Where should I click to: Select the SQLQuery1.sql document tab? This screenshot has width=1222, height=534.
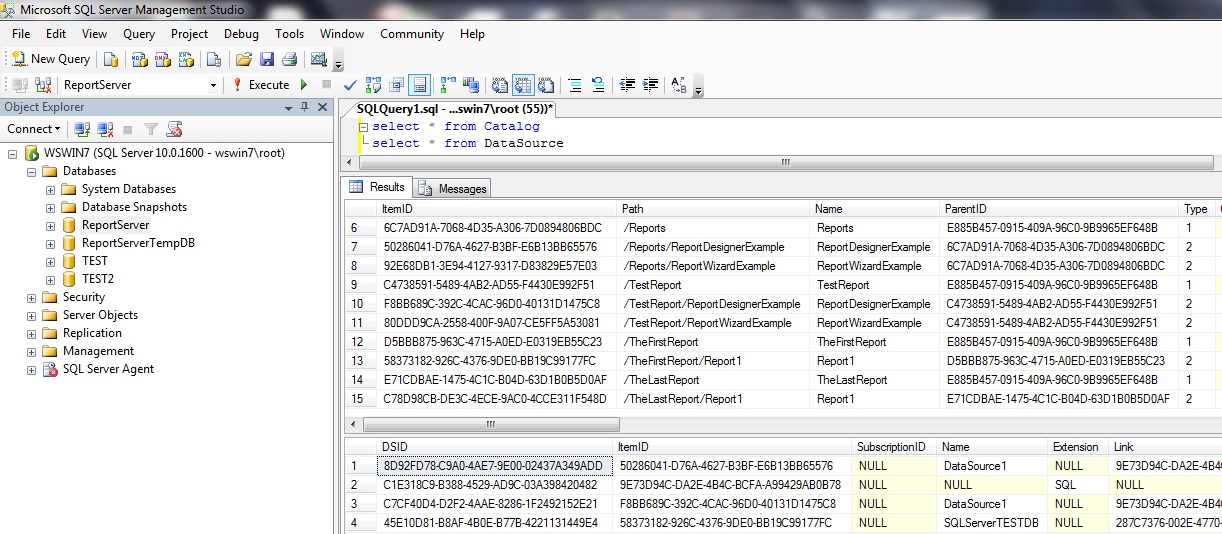coord(454,108)
